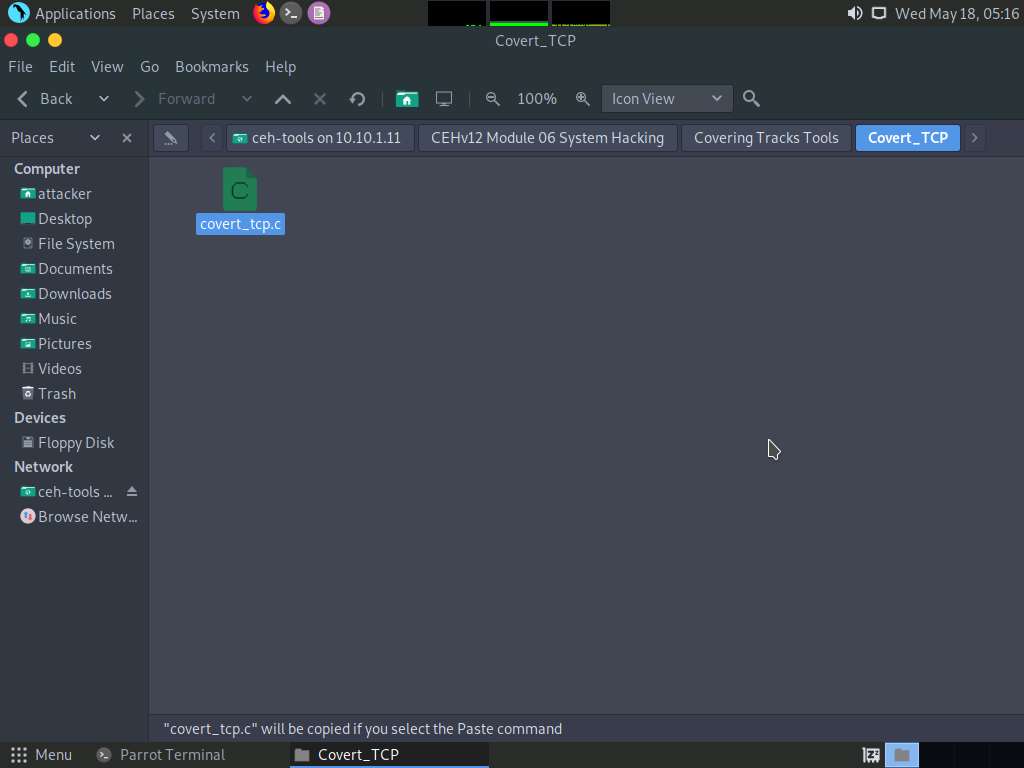The height and width of the screenshot is (768, 1024).
Task: Click the Computer toolbar icon
Action: tap(444, 99)
